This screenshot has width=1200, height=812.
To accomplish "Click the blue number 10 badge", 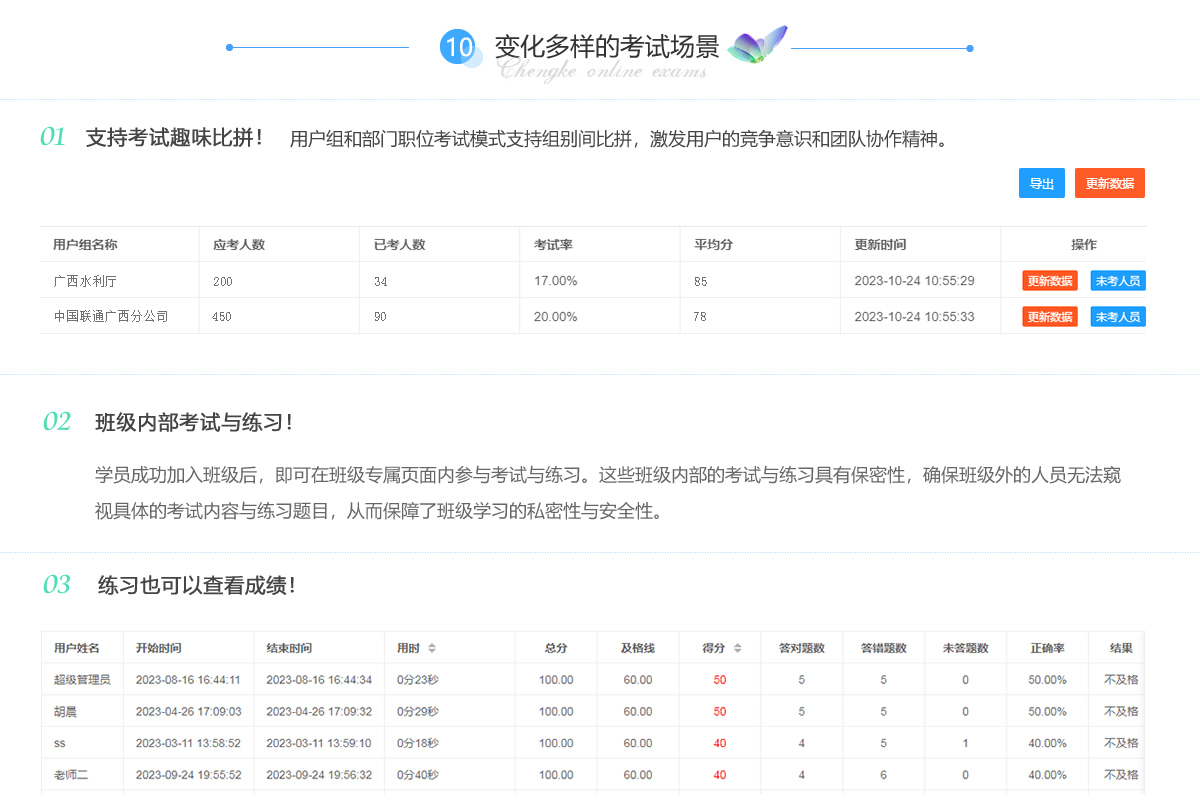I will (x=457, y=47).
